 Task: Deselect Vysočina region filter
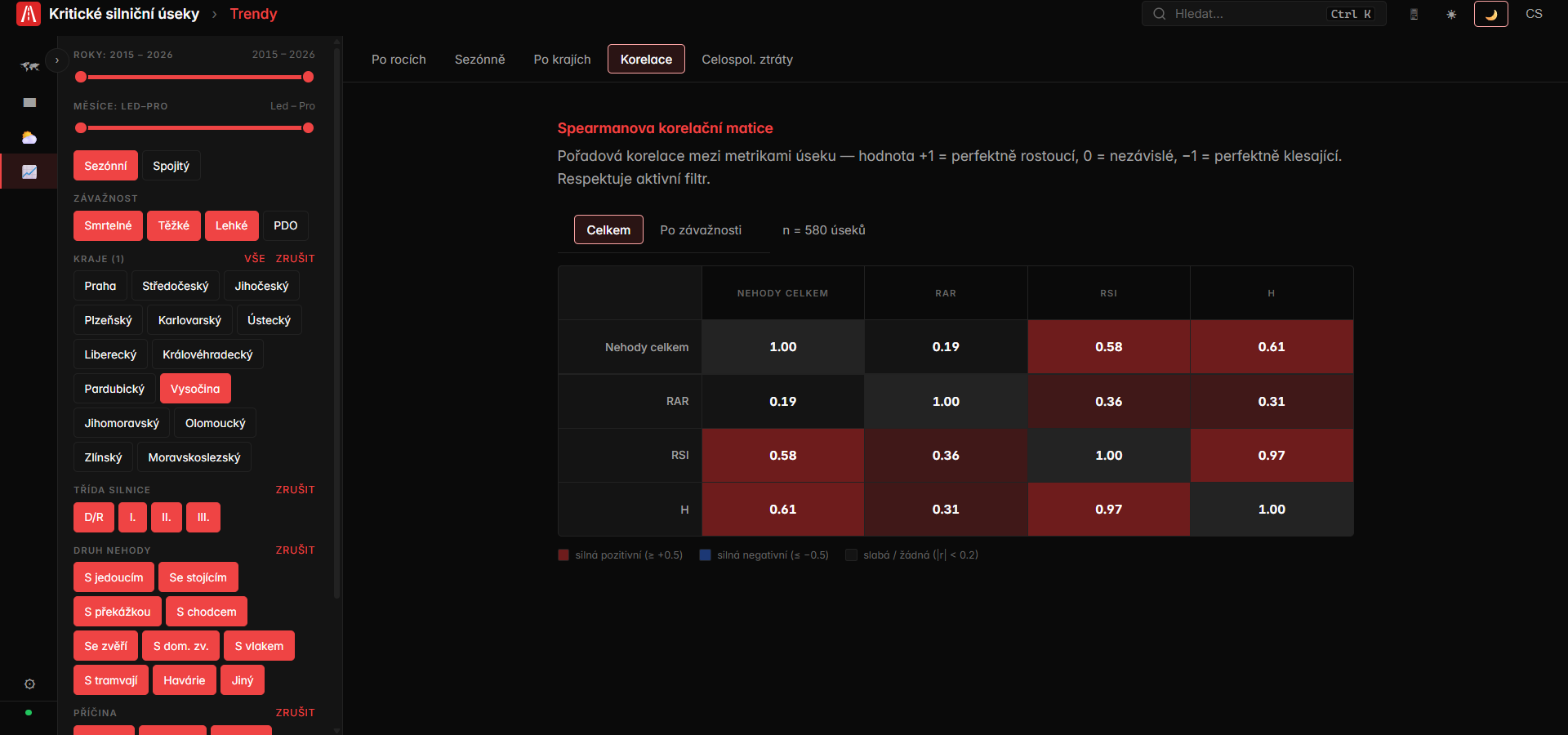pyautogui.click(x=195, y=389)
